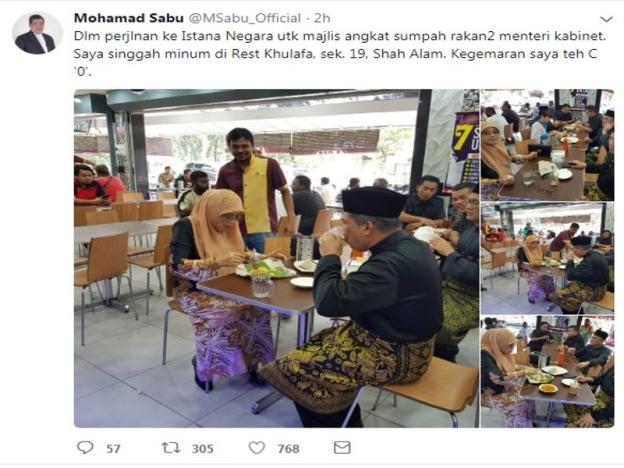Click the reply speech bubble icon
Image resolution: width=624 pixels, height=468 pixels.
[85, 447]
